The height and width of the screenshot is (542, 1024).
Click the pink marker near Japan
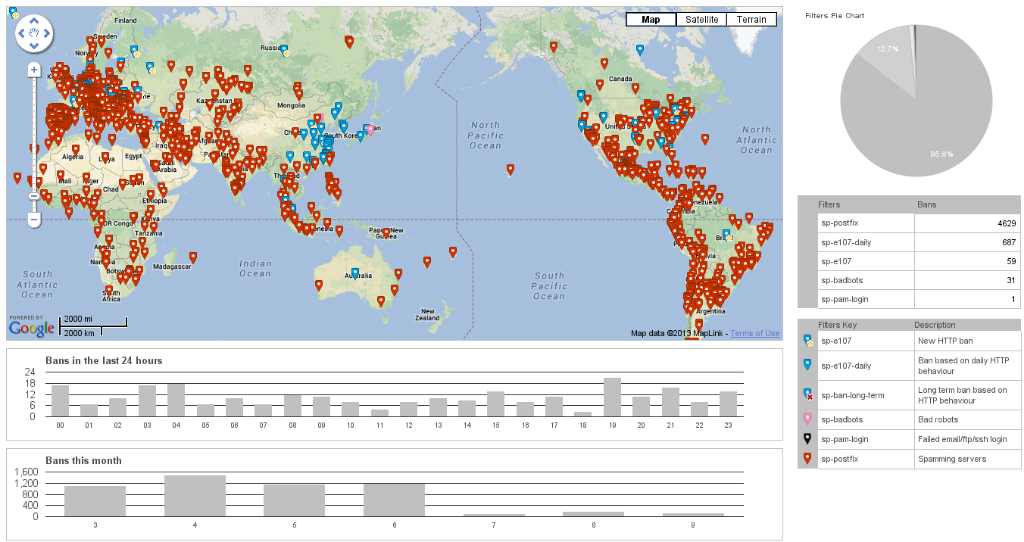[371, 130]
